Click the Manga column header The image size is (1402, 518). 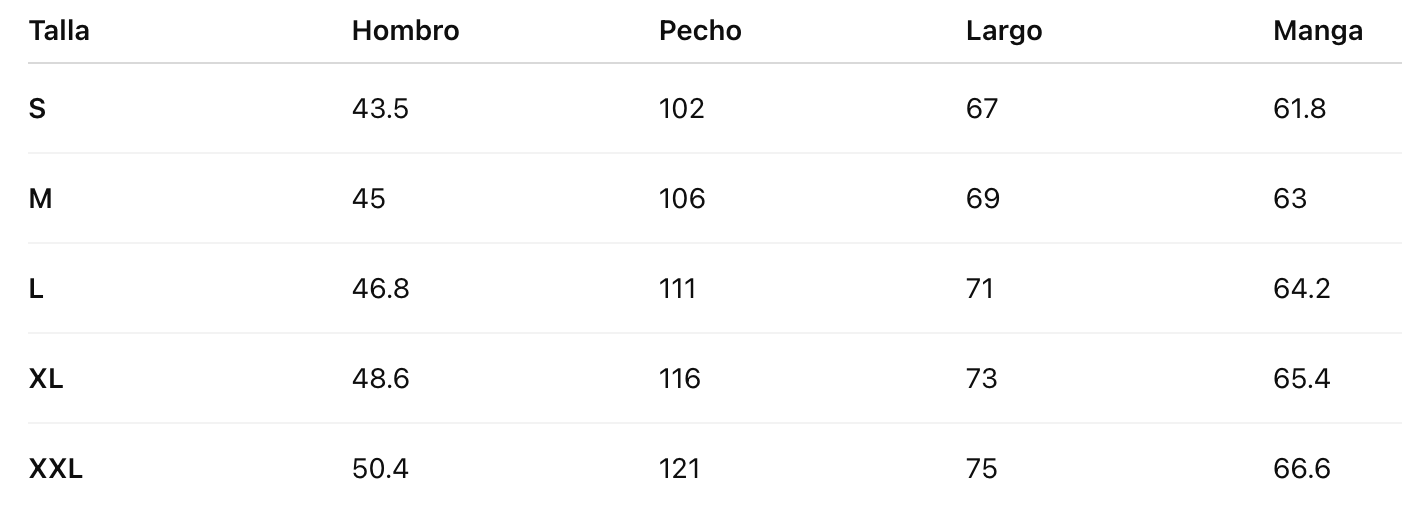click(1317, 31)
